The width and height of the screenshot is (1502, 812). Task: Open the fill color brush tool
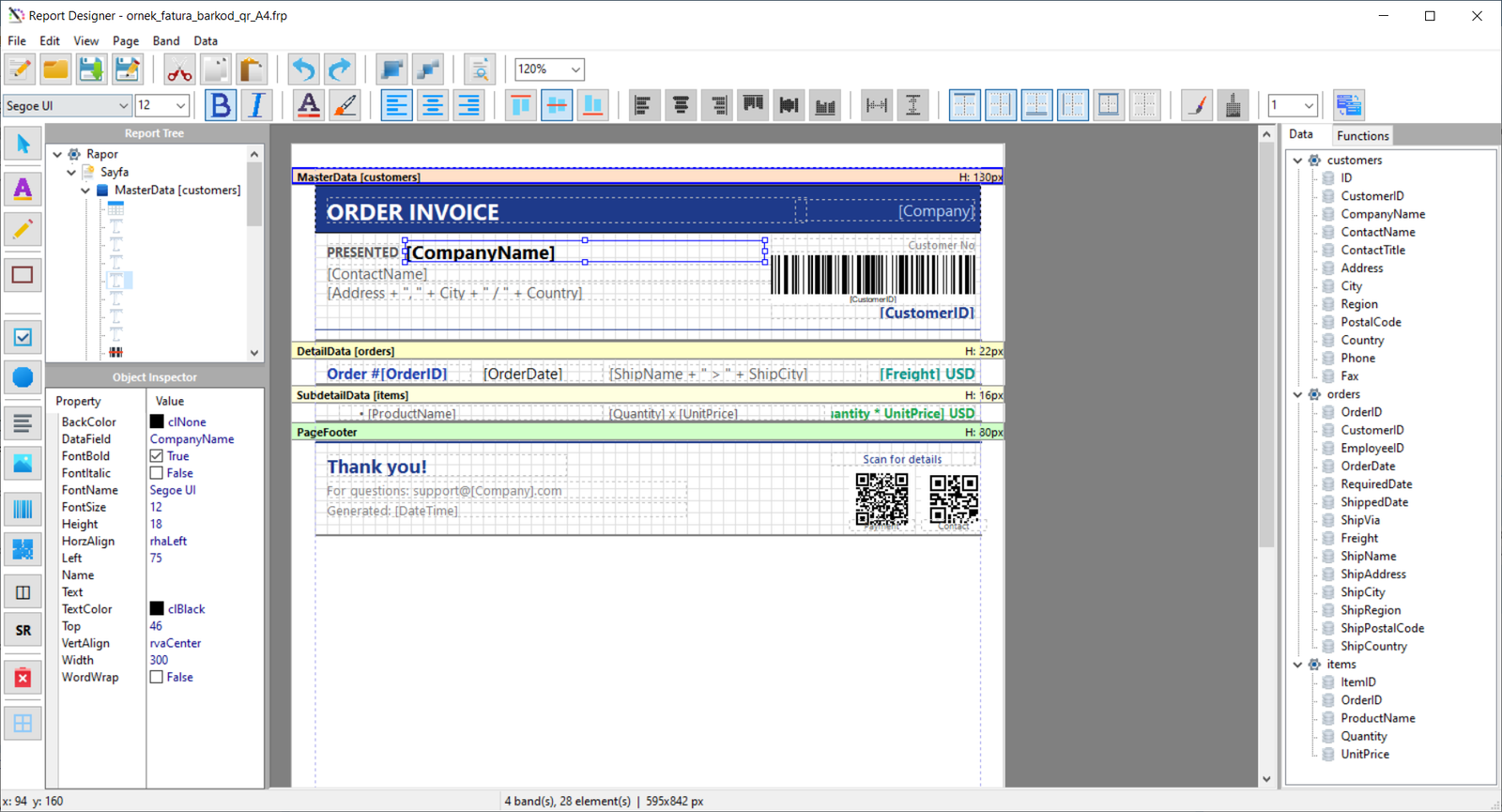coord(345,105)
